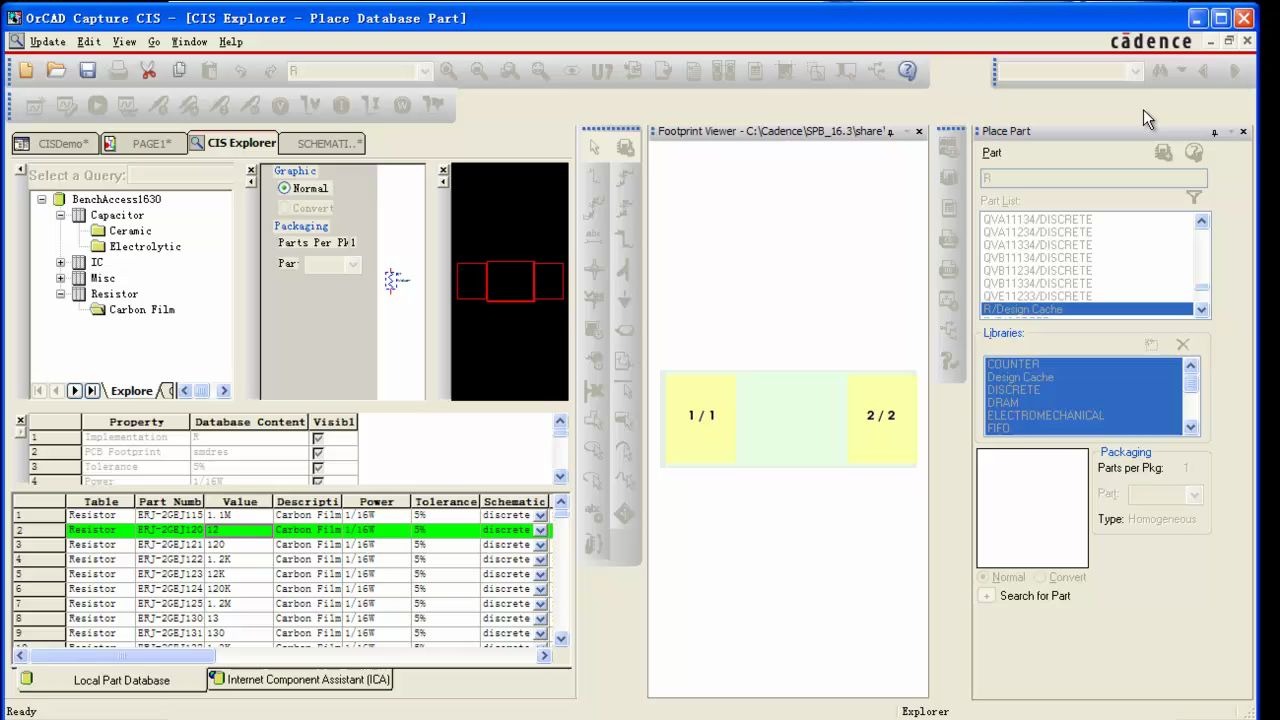Click the Zoom In magnifier icon
The image size is (1280, 720).
tap(448, 70)
